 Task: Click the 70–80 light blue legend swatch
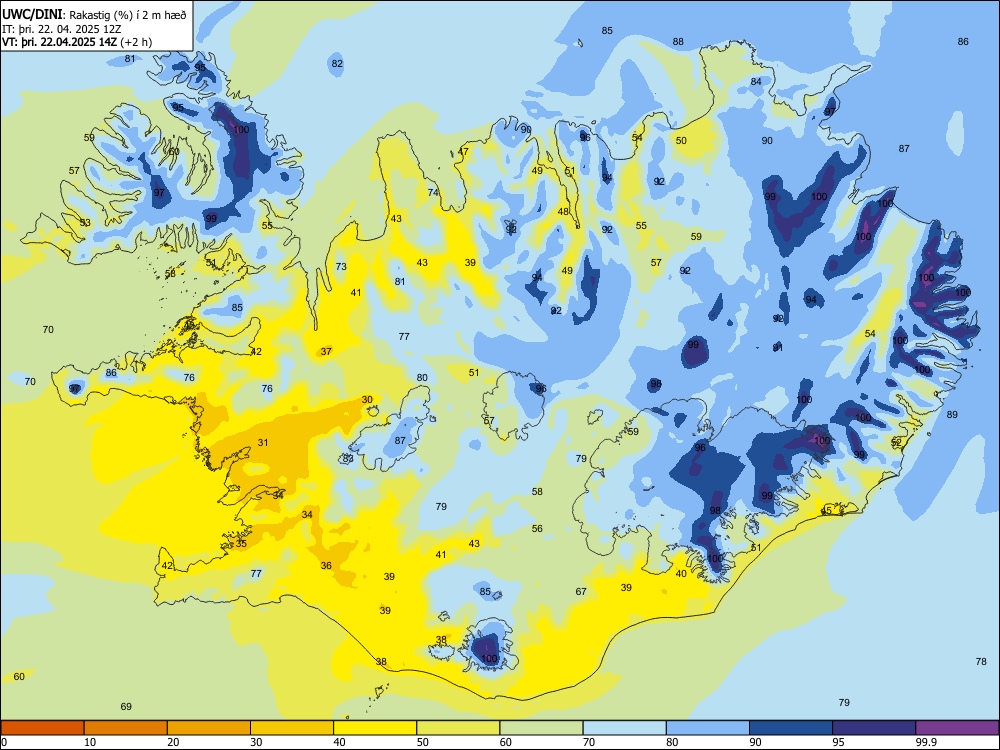[624, 728]
